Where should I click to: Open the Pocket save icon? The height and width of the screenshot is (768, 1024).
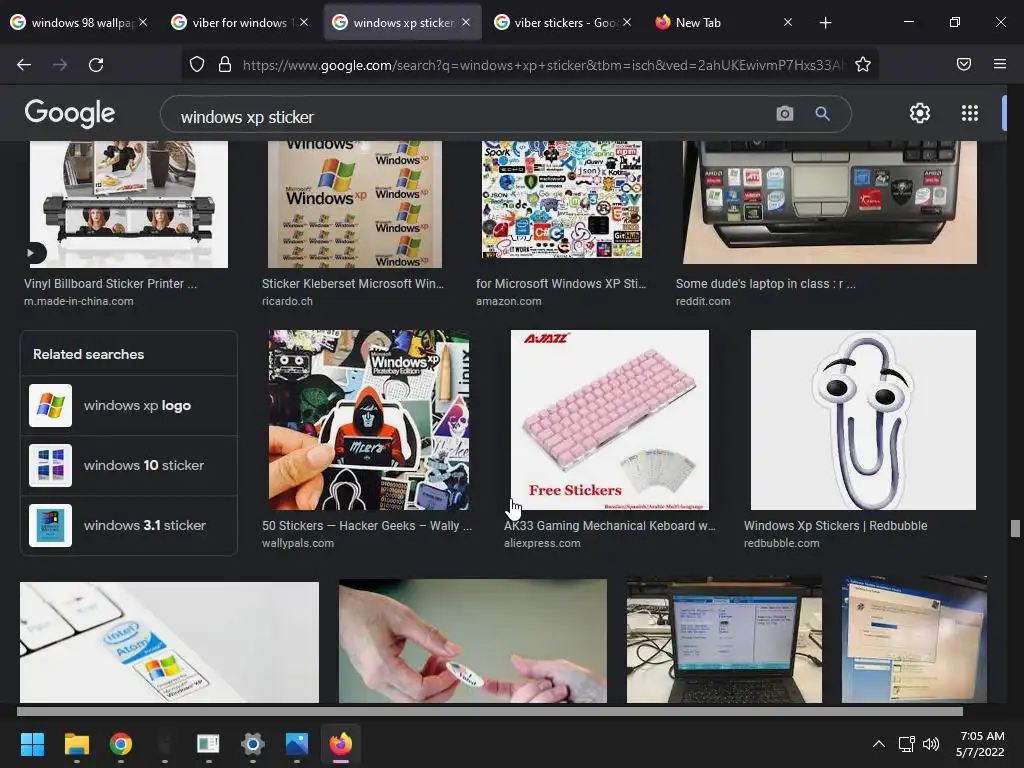click(x=964, y=64)
